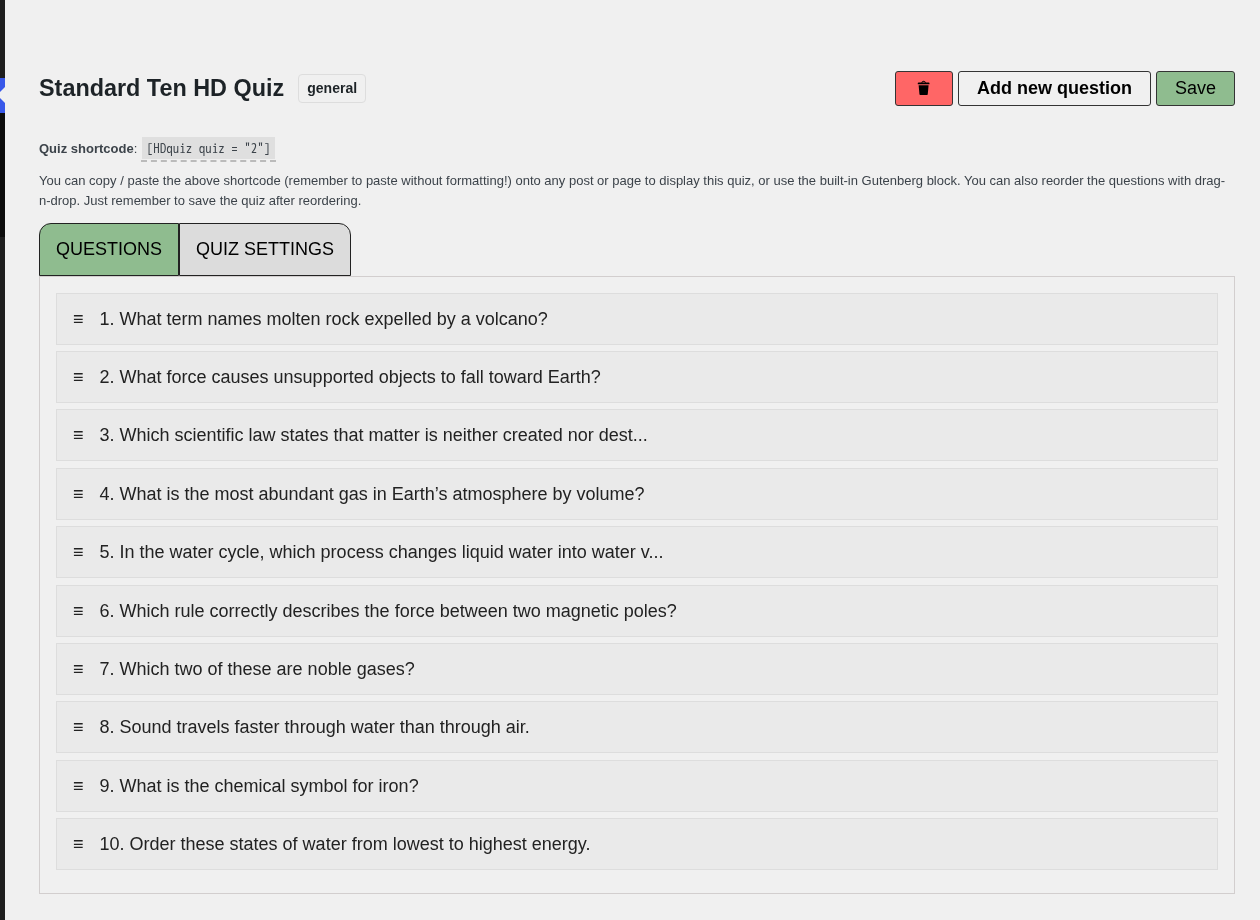The height and width of the screenshot is (920, 1260).
Task: Open question 8 about sound travel
Action: point(637,727)
